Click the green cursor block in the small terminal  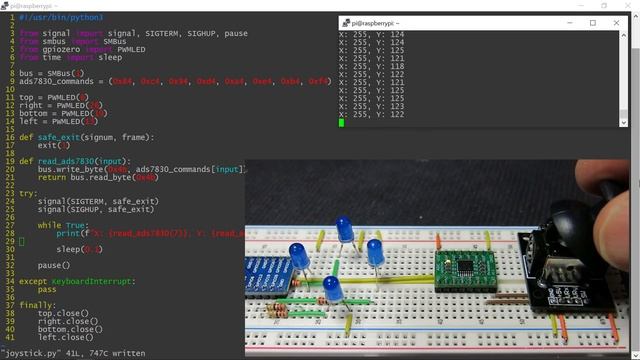point(342,122)
